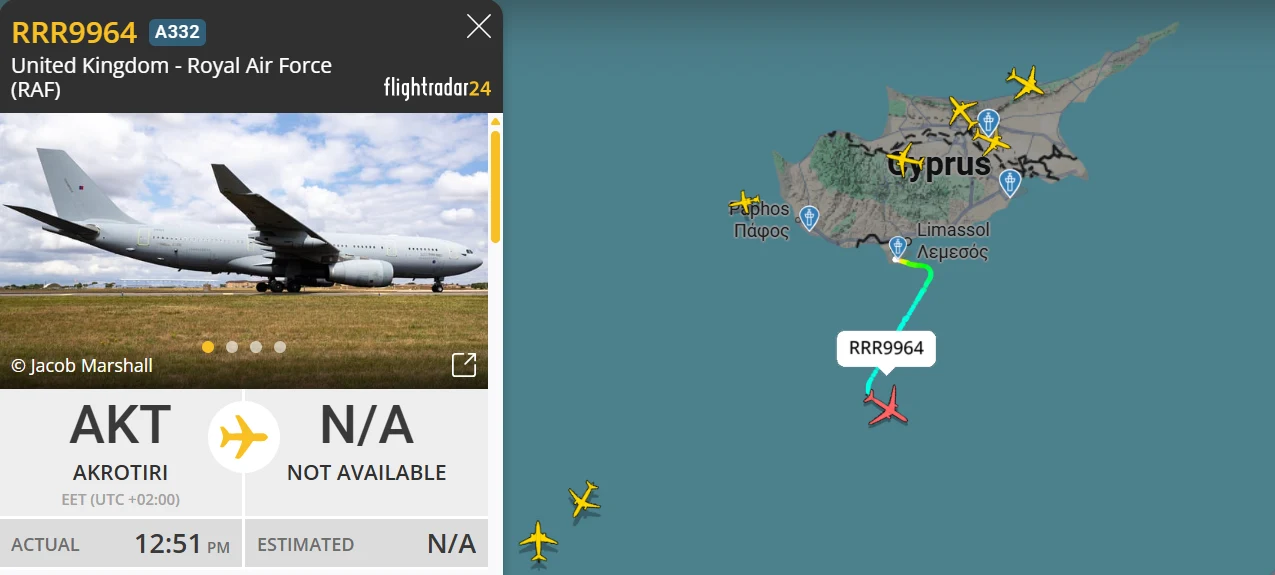This screenshot has width=1275, height=575.
Task: Select the yellow aircraft west of Paphos
Action: pyautogui.click(x=744, y=202)
